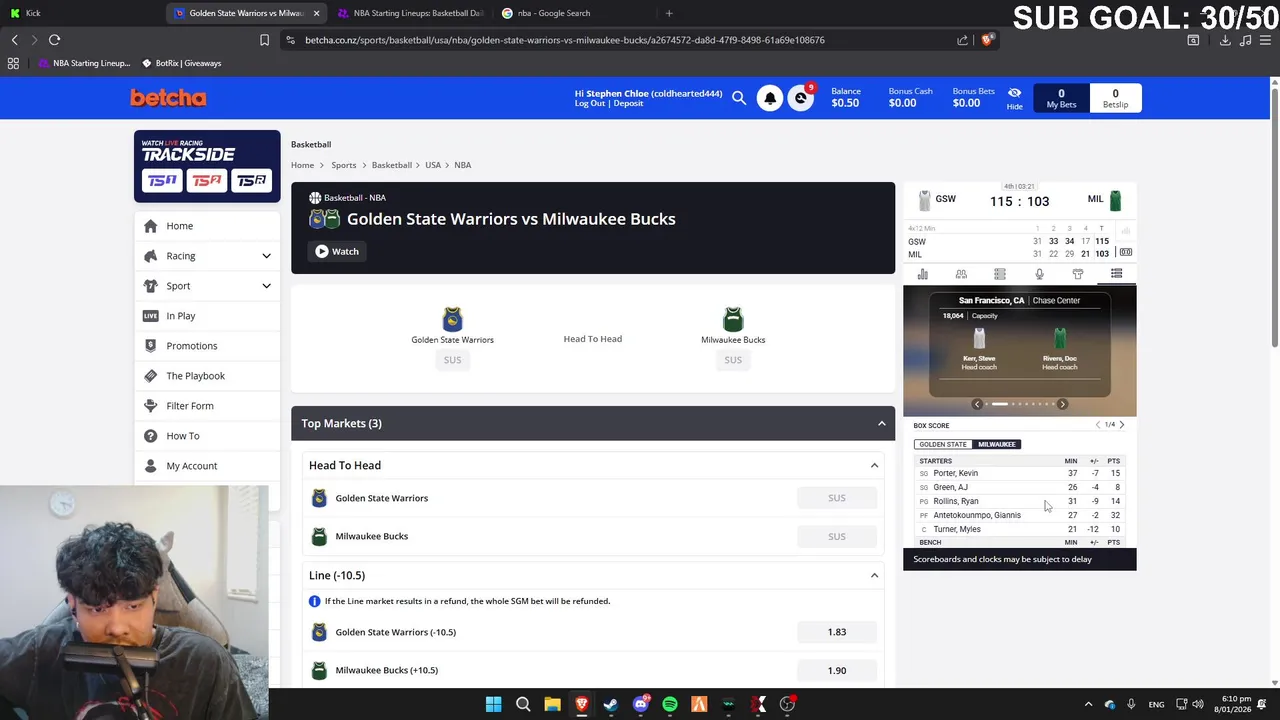Show GOLDEN STATE box score
This screenshot has width=1280, height=720.
pos(943,444)
